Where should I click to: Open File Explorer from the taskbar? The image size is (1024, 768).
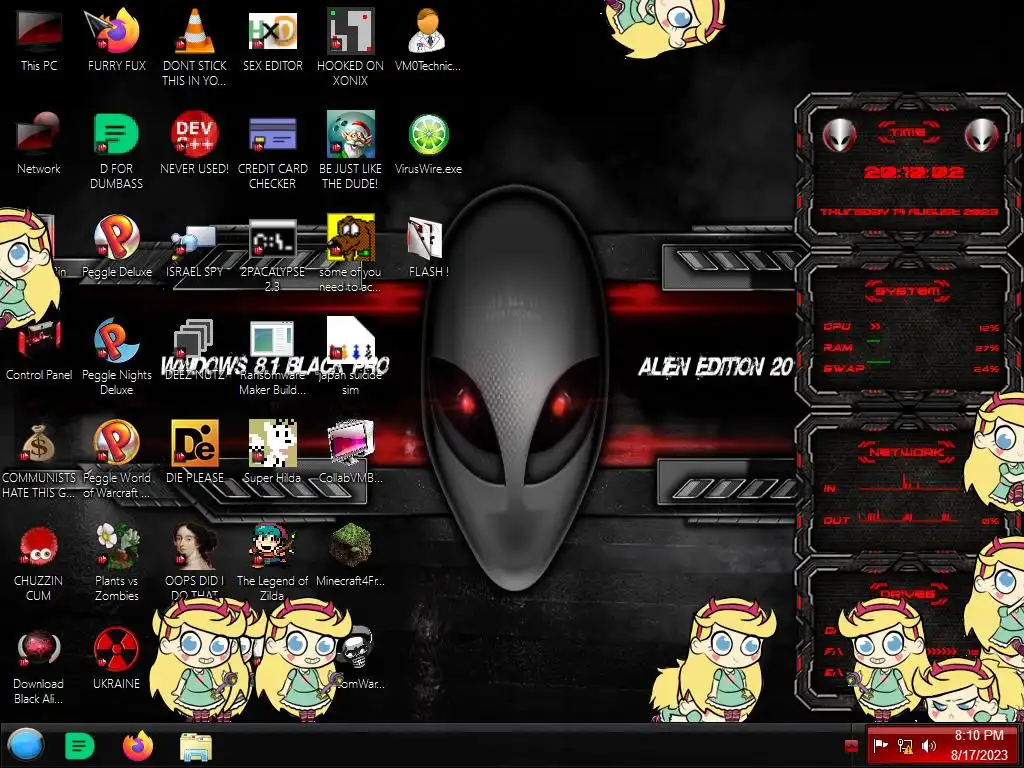tap(196, 746)
